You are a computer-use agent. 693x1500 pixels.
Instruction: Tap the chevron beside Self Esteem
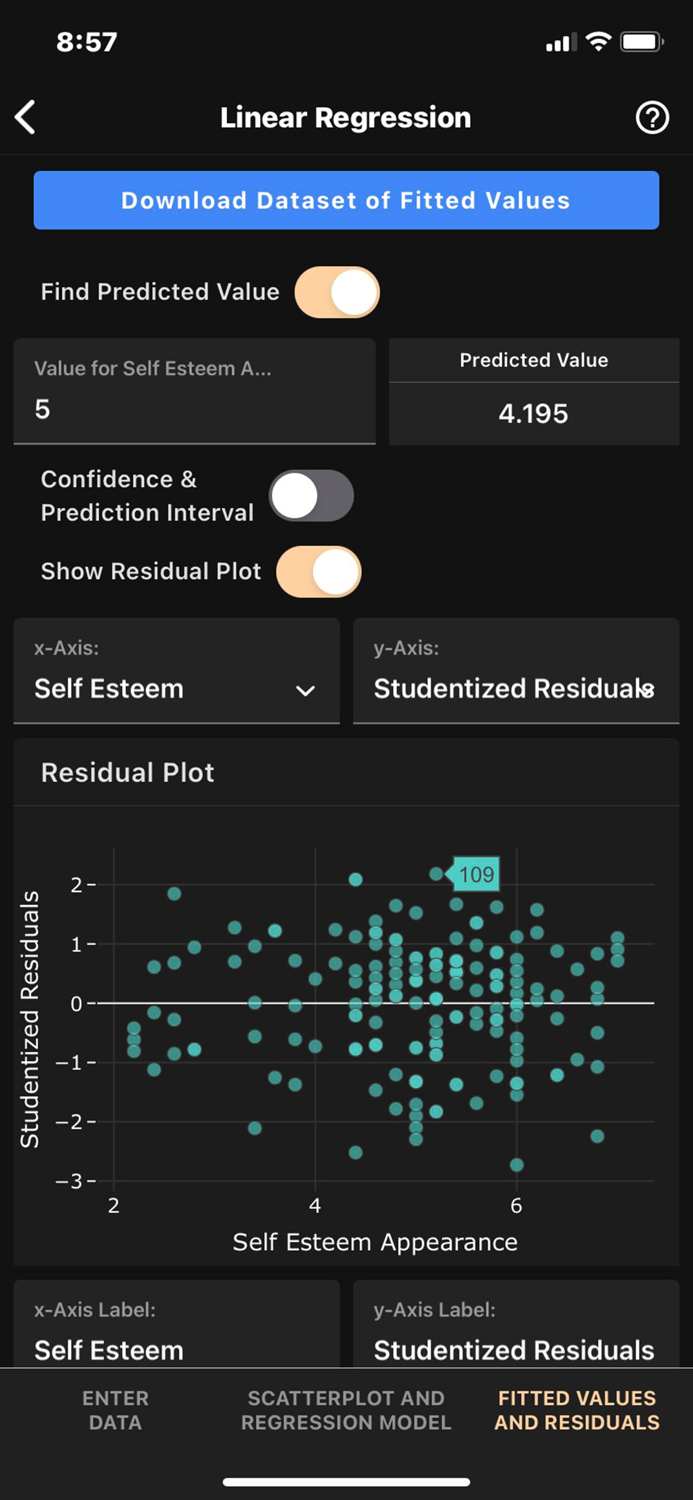305,690
